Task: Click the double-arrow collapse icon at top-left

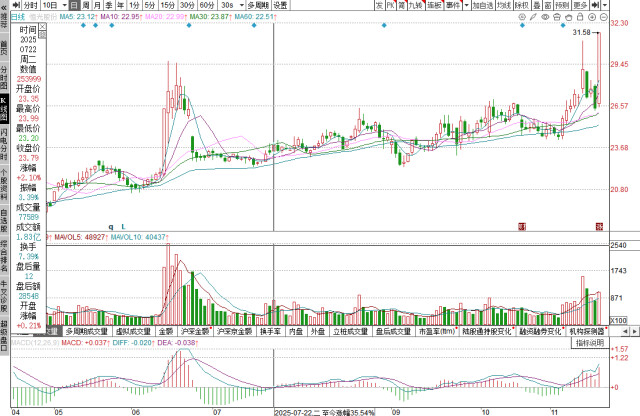Action: pos(4,5)
